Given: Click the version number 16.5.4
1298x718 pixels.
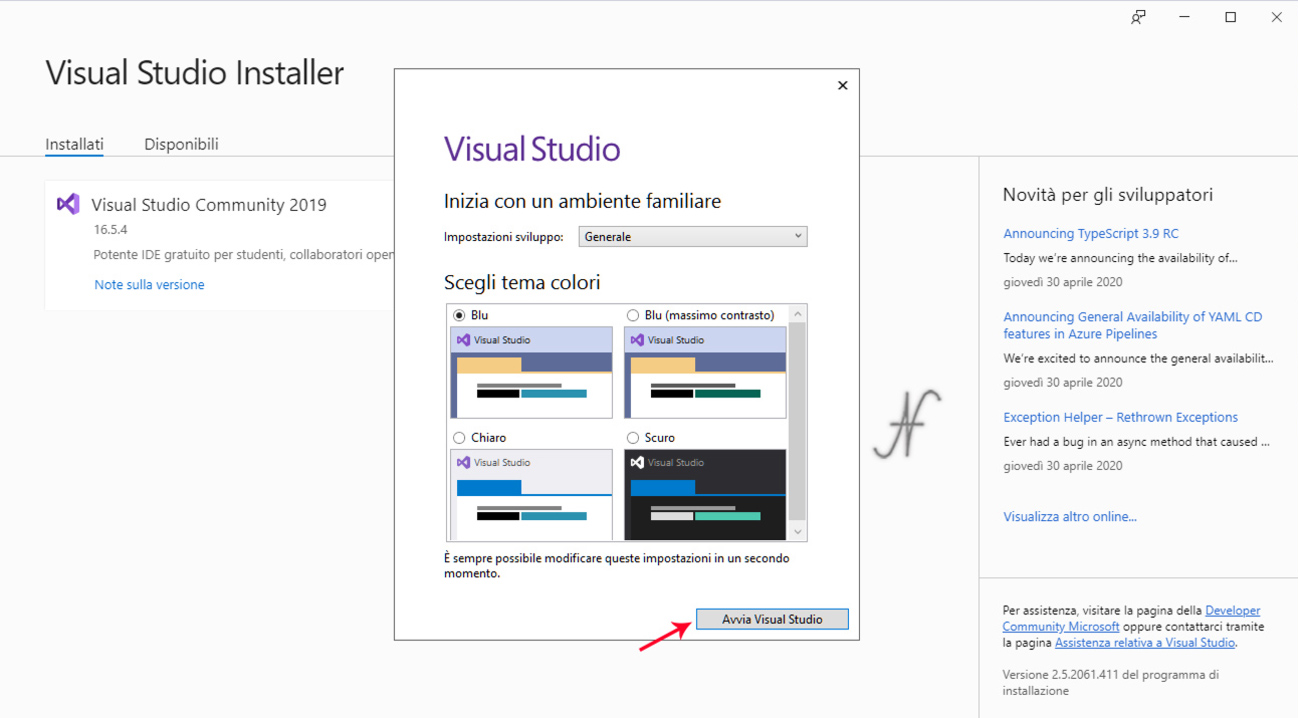Looking at the screenshot, I should pos(111,230).
